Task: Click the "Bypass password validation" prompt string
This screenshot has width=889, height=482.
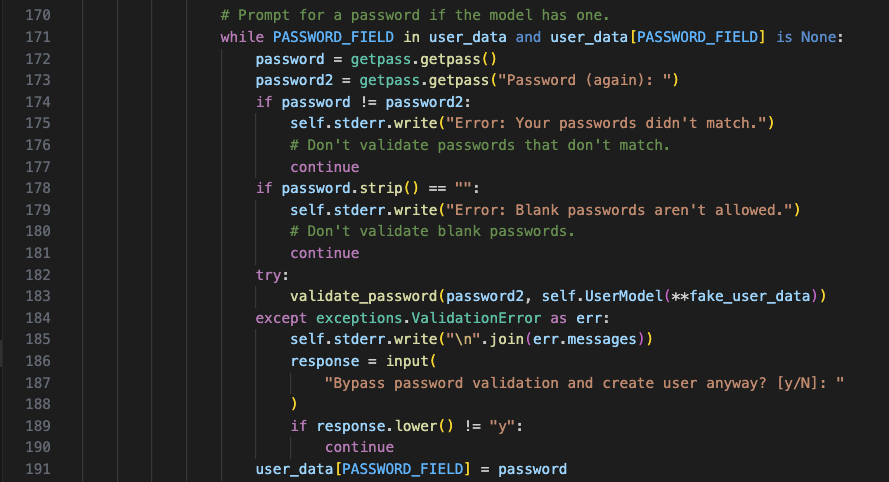Action: 584,383
